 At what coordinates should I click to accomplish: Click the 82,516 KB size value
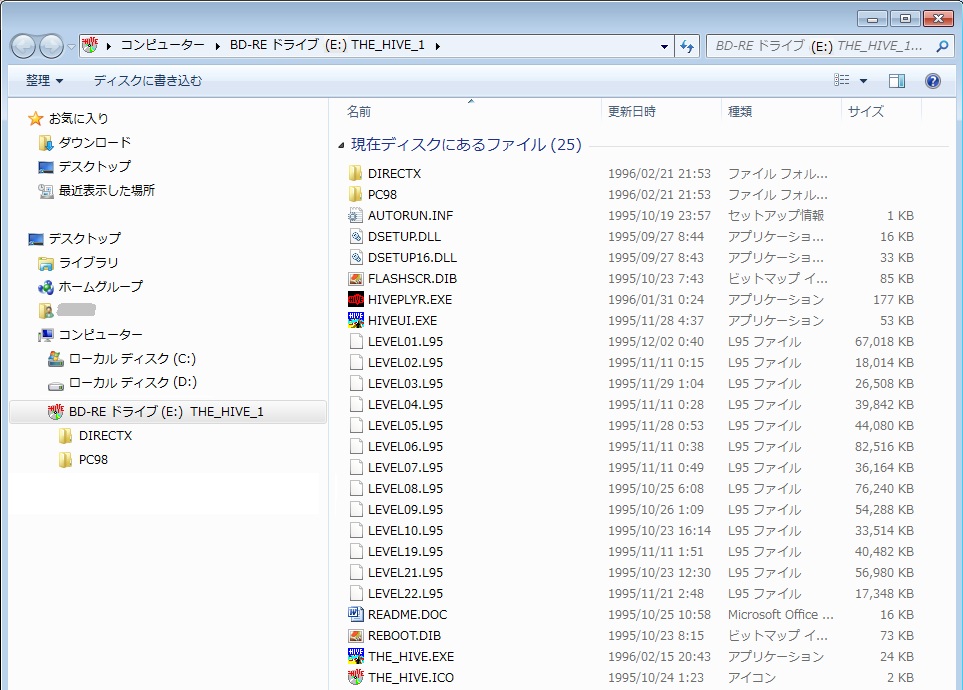coord(884,447)
